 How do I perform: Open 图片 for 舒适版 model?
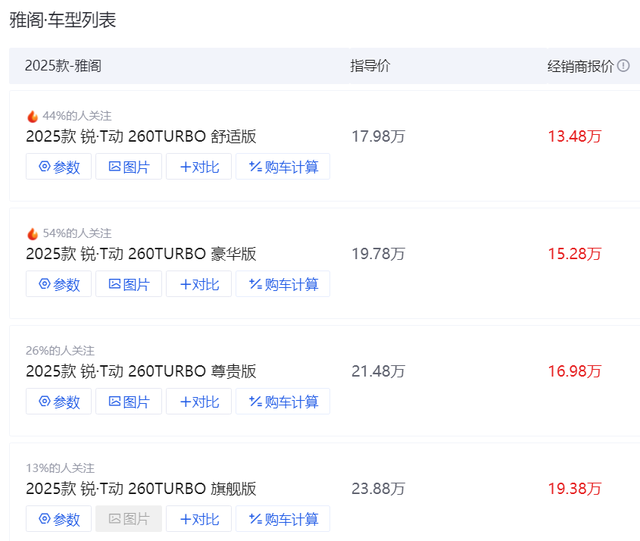click(129, 167)
